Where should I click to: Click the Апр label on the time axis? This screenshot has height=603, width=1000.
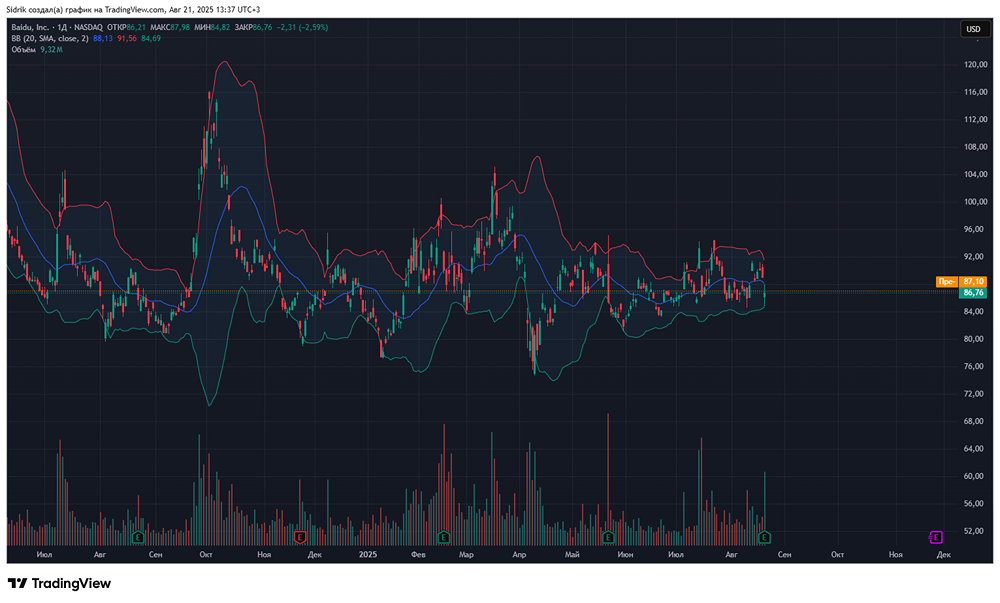pyautogui.click(x=518, y=554)
